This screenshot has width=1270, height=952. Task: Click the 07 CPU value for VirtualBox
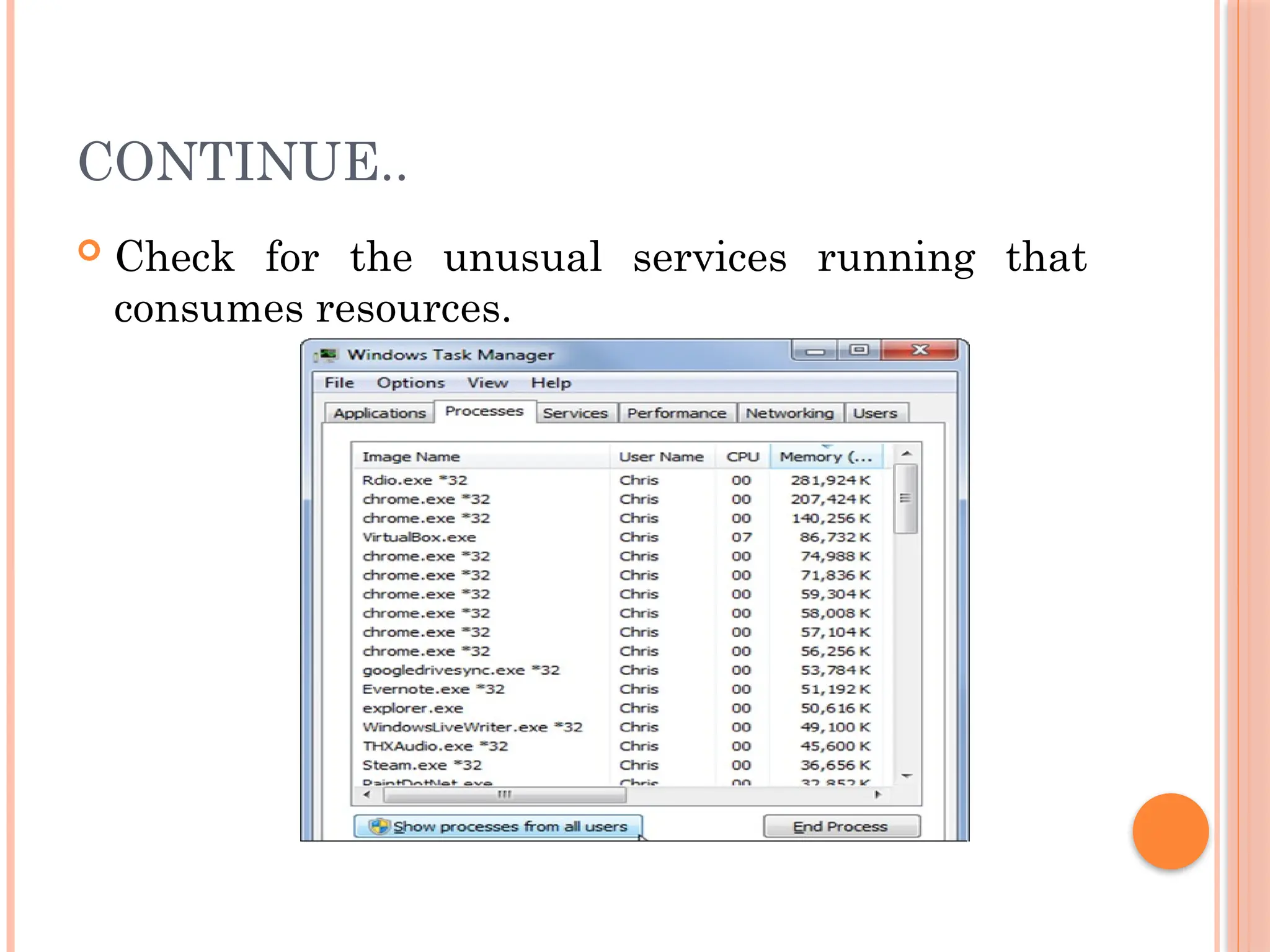click(x=741, y=537)
